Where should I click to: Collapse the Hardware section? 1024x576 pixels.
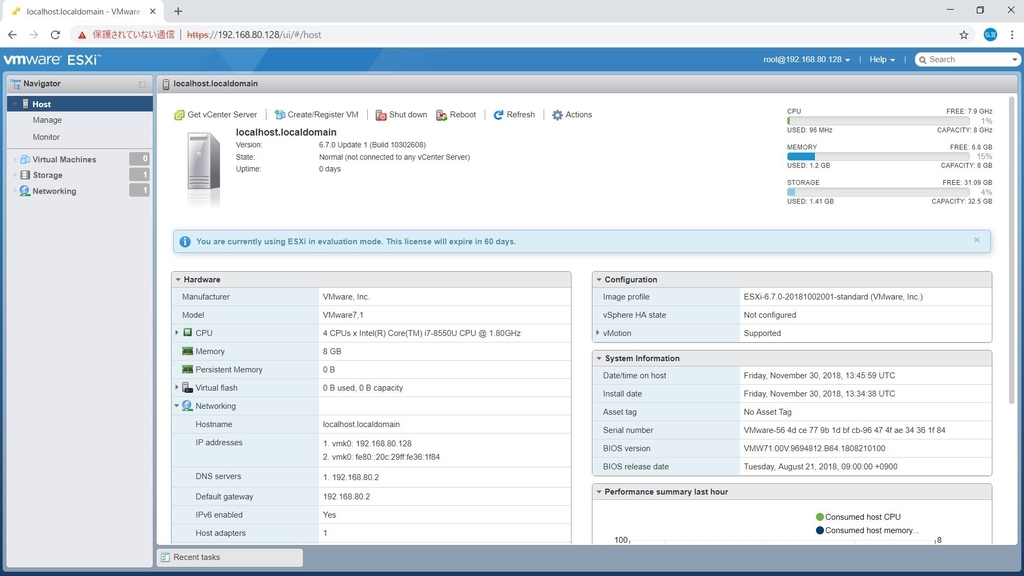pyautogui.click(x=178, y=280)
